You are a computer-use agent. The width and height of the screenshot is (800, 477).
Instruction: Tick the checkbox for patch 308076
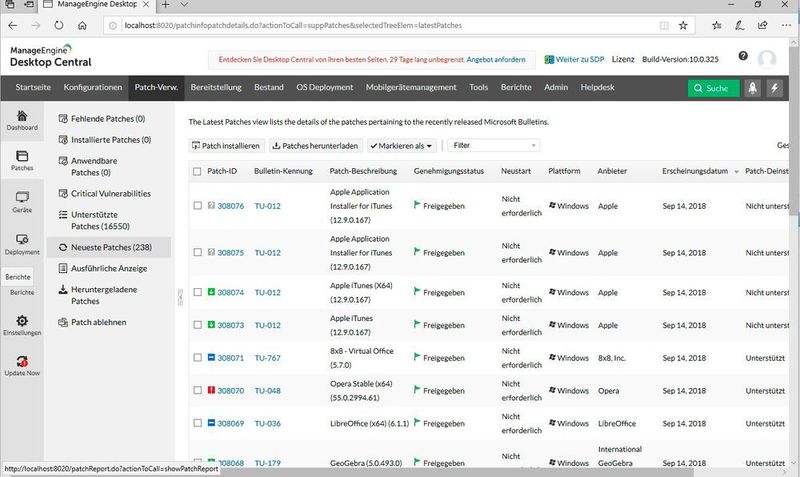[x=197, y=206]
